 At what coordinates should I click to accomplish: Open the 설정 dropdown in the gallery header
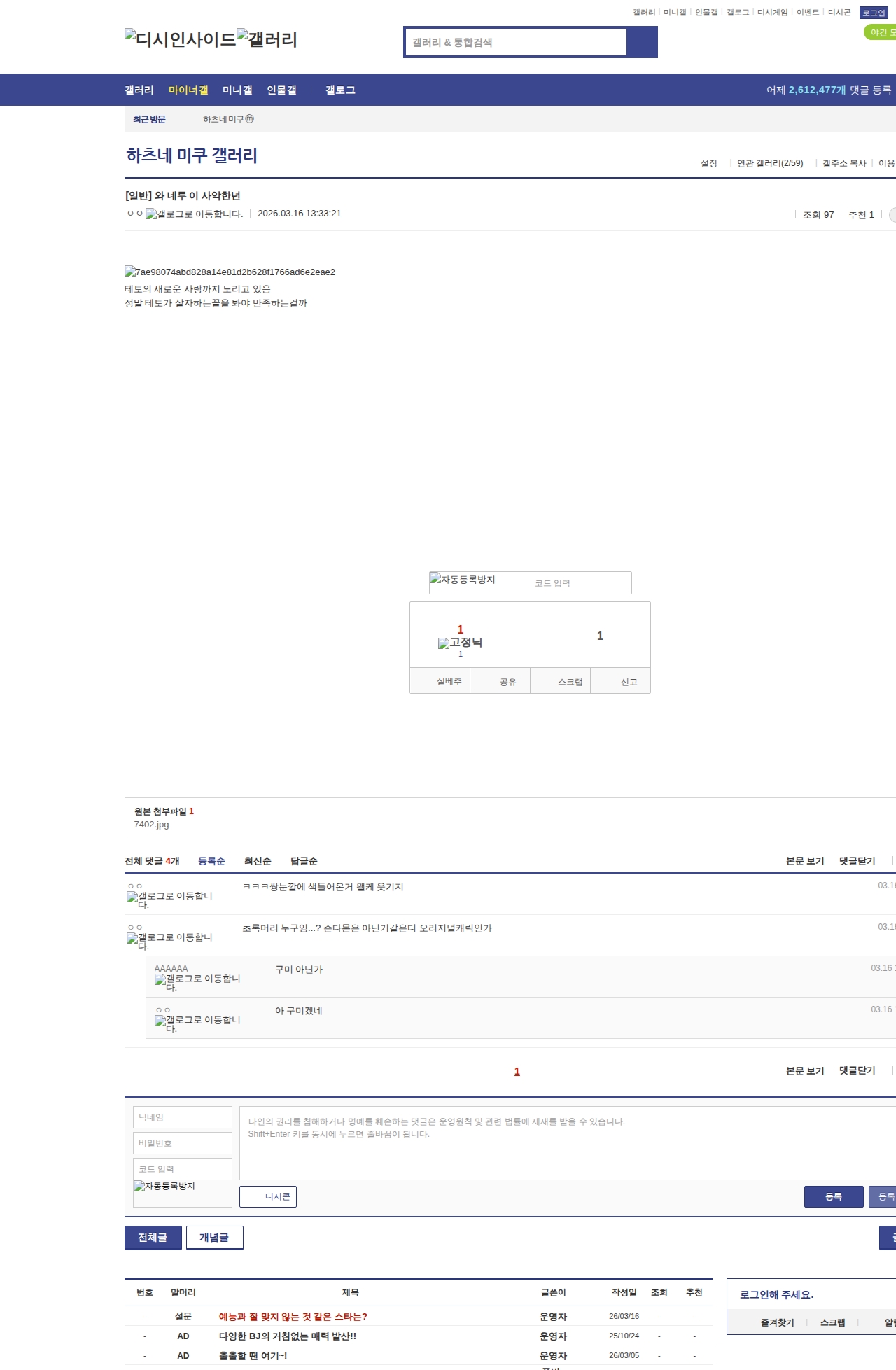(x=708, y=163)
